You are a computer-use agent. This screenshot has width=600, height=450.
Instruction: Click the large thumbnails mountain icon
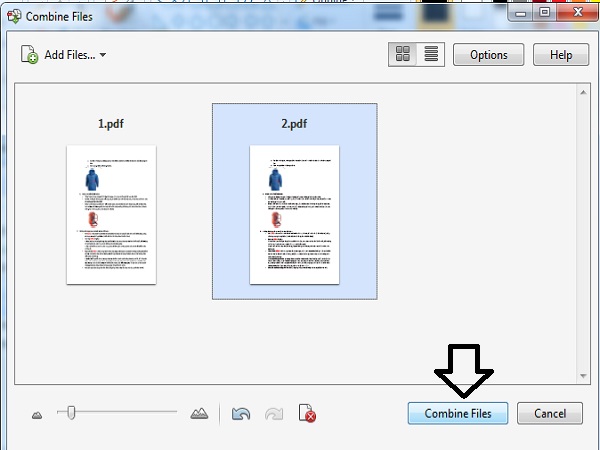199,413
